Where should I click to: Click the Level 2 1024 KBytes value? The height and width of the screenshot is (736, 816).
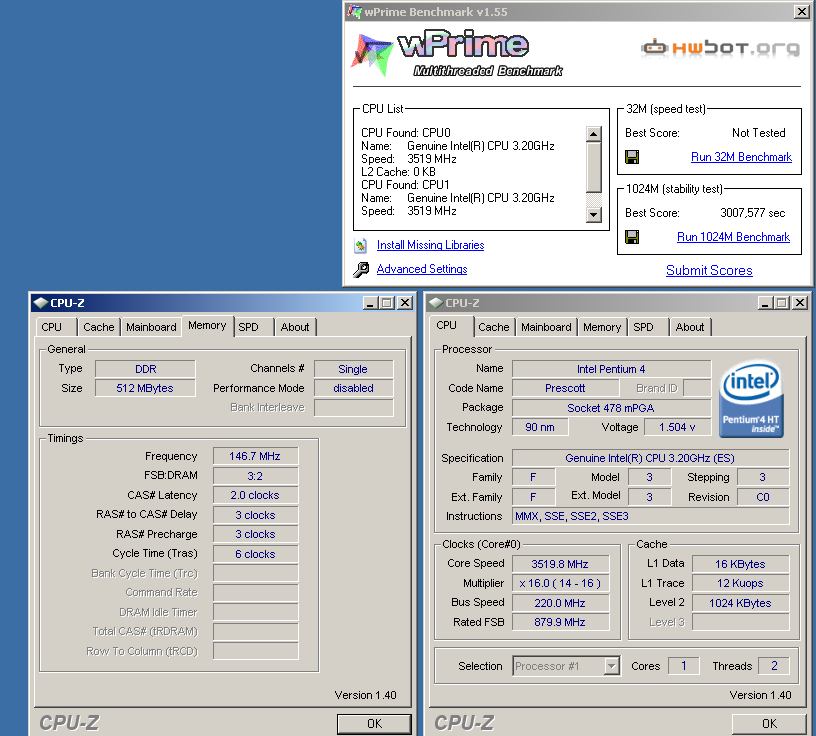point(741,603)
